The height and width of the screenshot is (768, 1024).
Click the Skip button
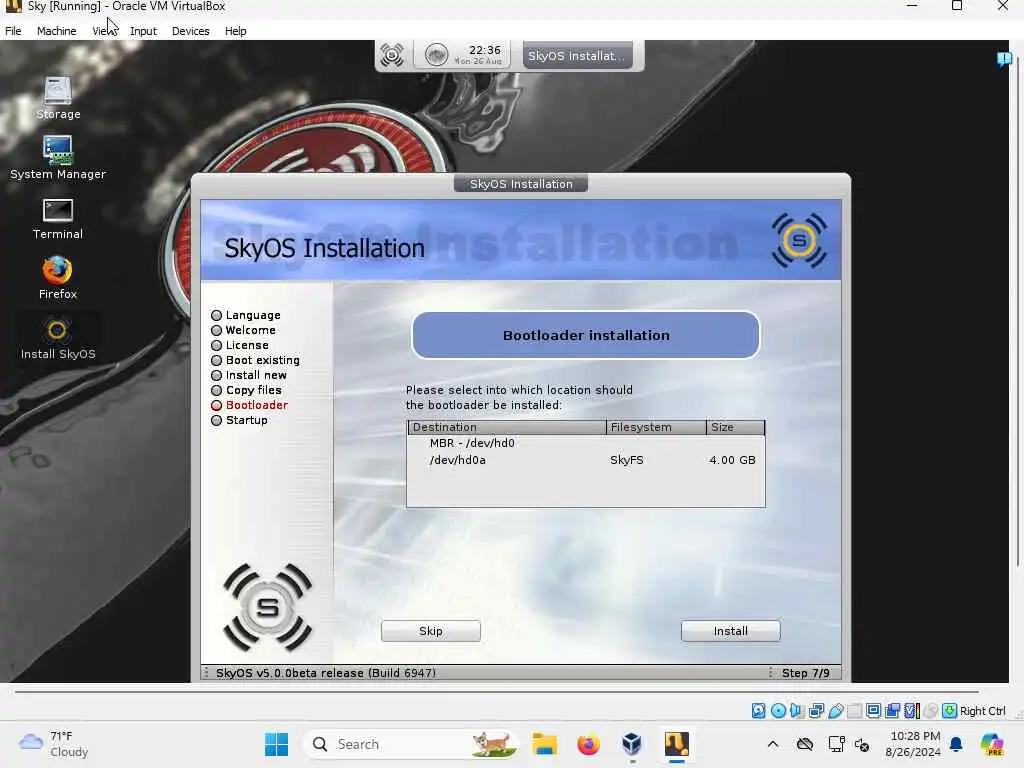pos(431,631)
